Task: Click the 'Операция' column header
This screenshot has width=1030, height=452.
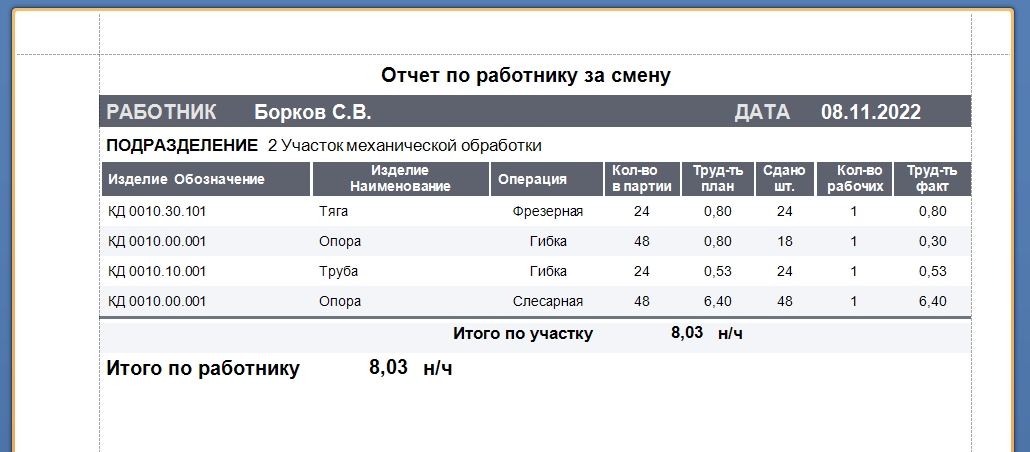Action: coord(546,179)
